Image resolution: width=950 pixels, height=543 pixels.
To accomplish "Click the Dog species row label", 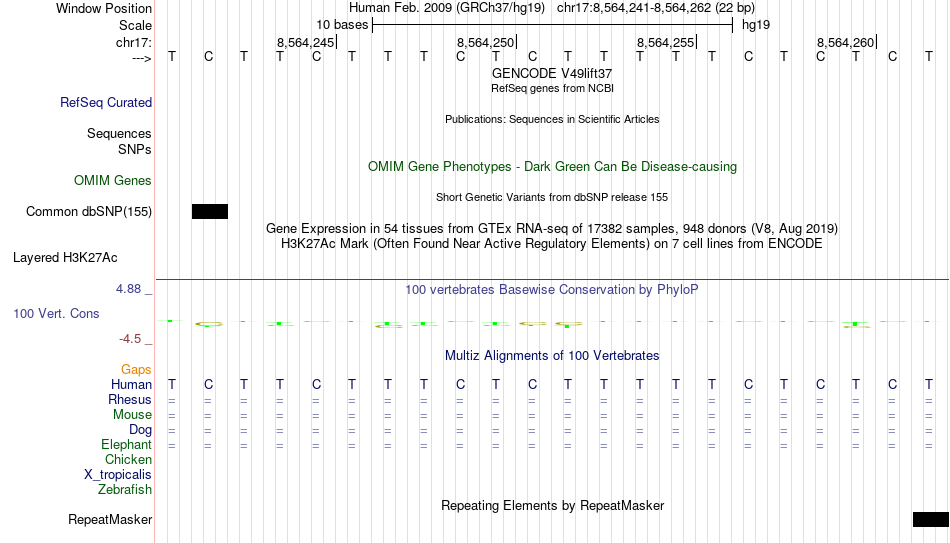I will [141, 430].
